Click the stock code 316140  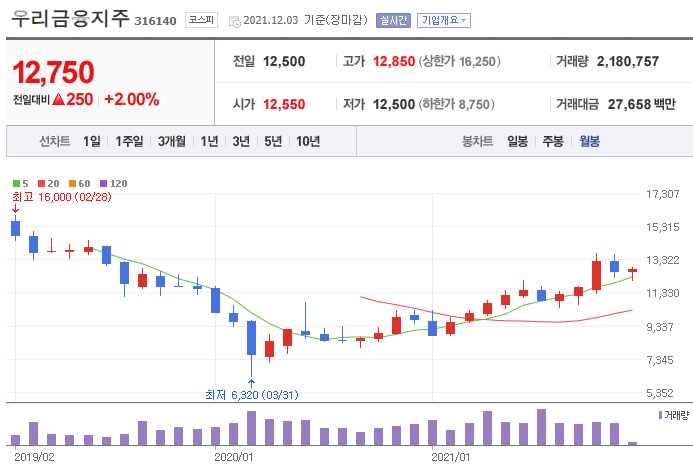pyautogui.click(x=155, y=21)
